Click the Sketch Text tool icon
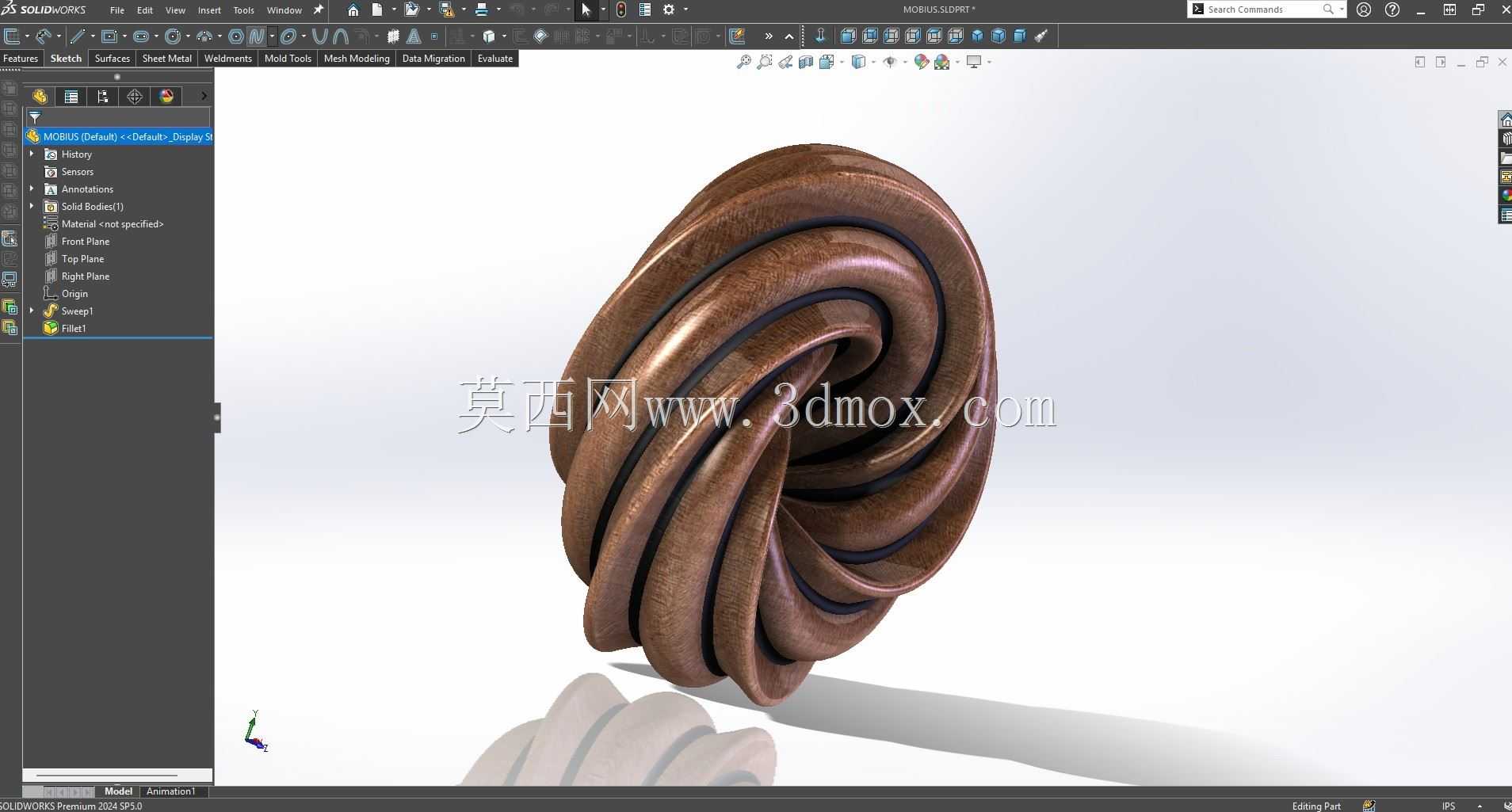The height and width of the screenshot is (812, 1512). [x=414, y=36]
